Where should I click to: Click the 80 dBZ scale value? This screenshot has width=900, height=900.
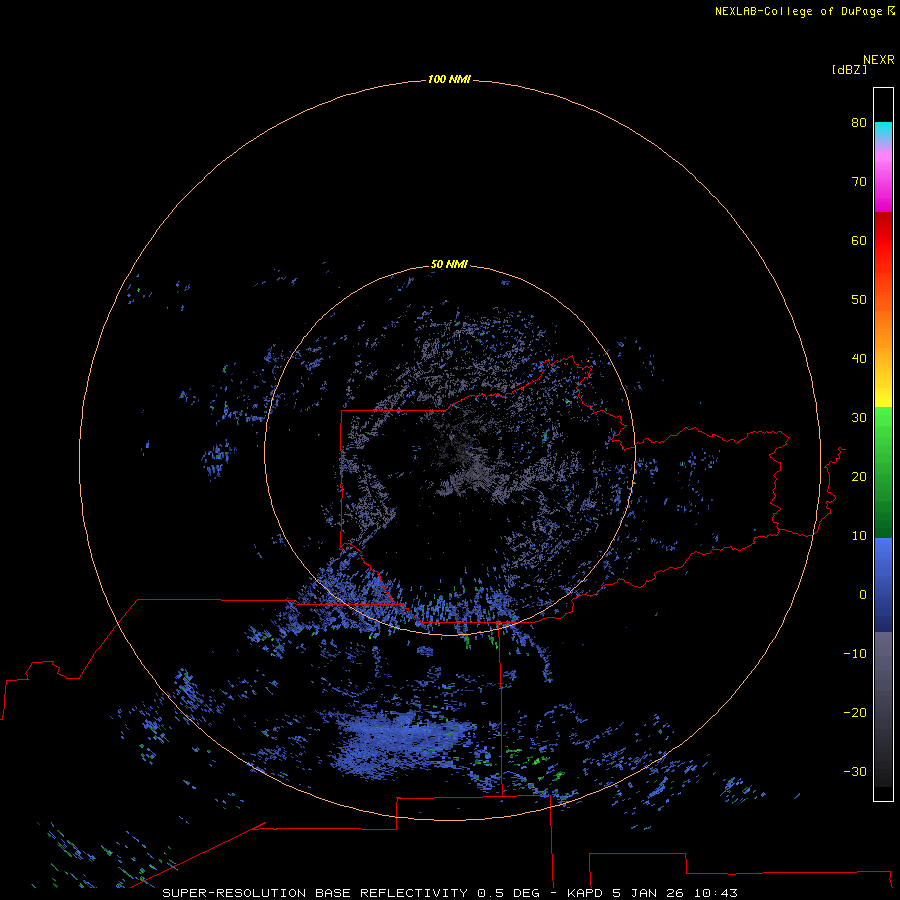(x=859, y=122)
